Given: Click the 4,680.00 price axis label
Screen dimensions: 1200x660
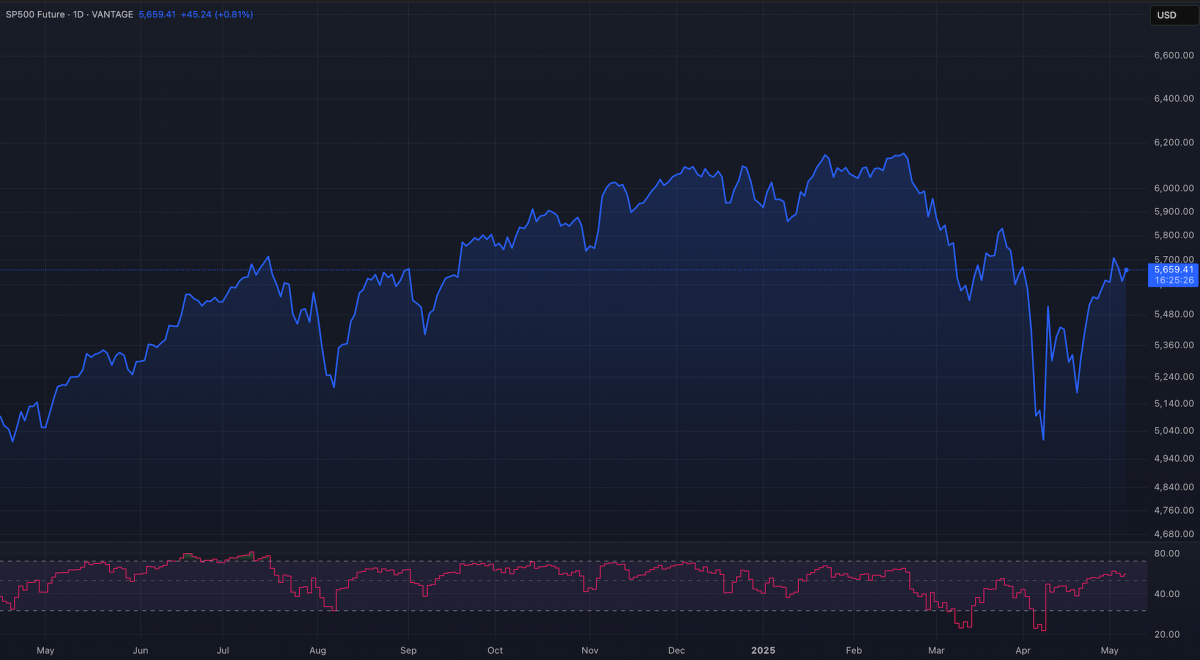Looking at the screenshot, I should tap(1174, 535).
